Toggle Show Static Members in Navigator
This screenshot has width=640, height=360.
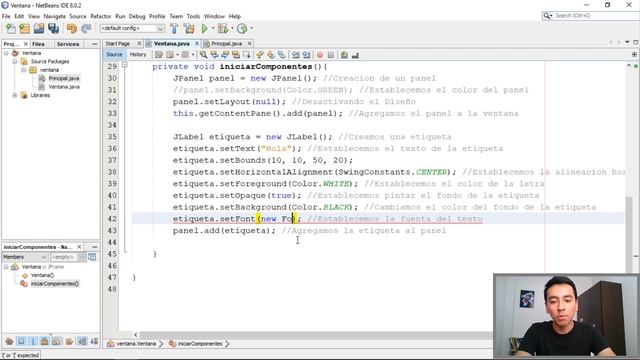click(33, 341)
